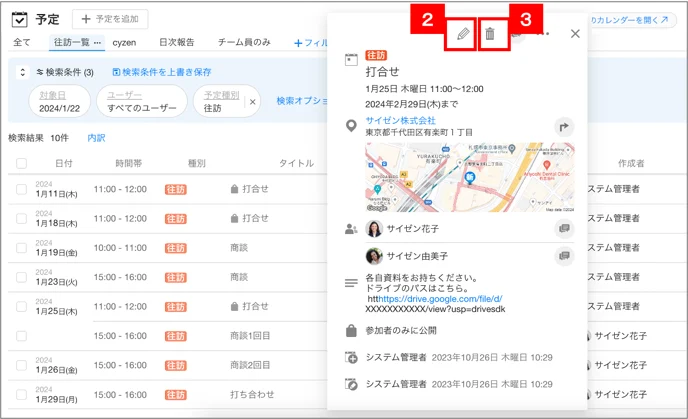Open chat icon next to サイゼン由美子

(564, 256)
